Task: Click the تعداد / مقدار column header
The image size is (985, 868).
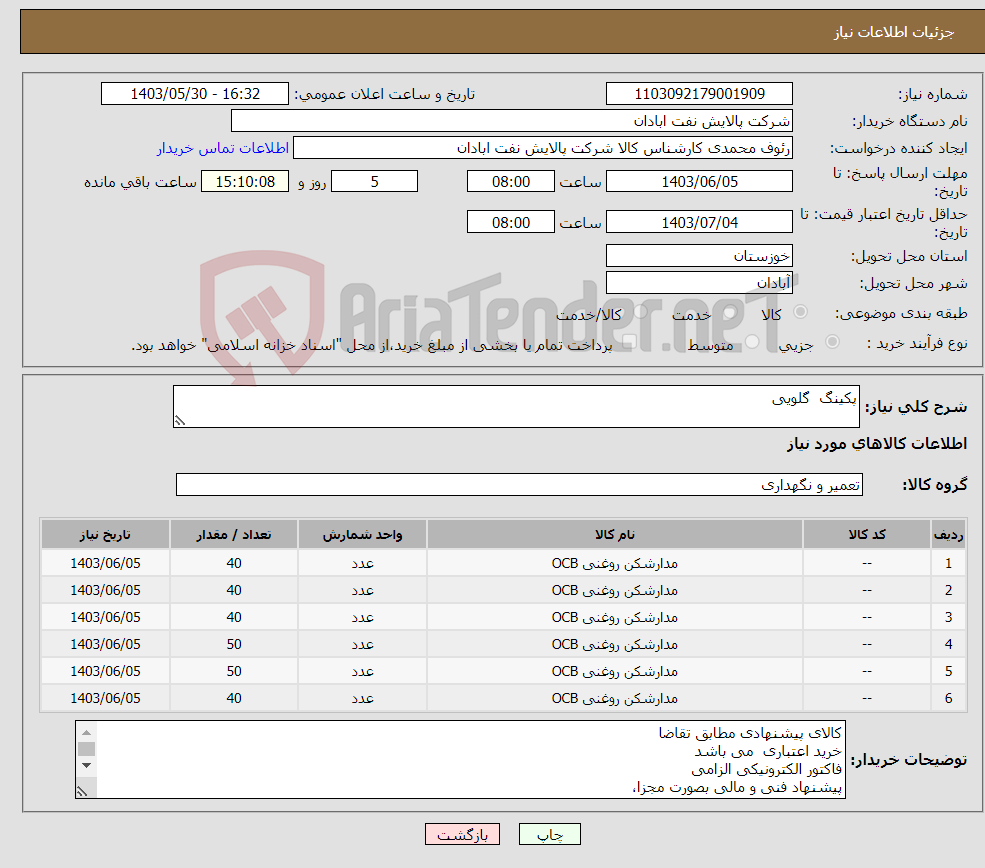Action: [234, 534]
